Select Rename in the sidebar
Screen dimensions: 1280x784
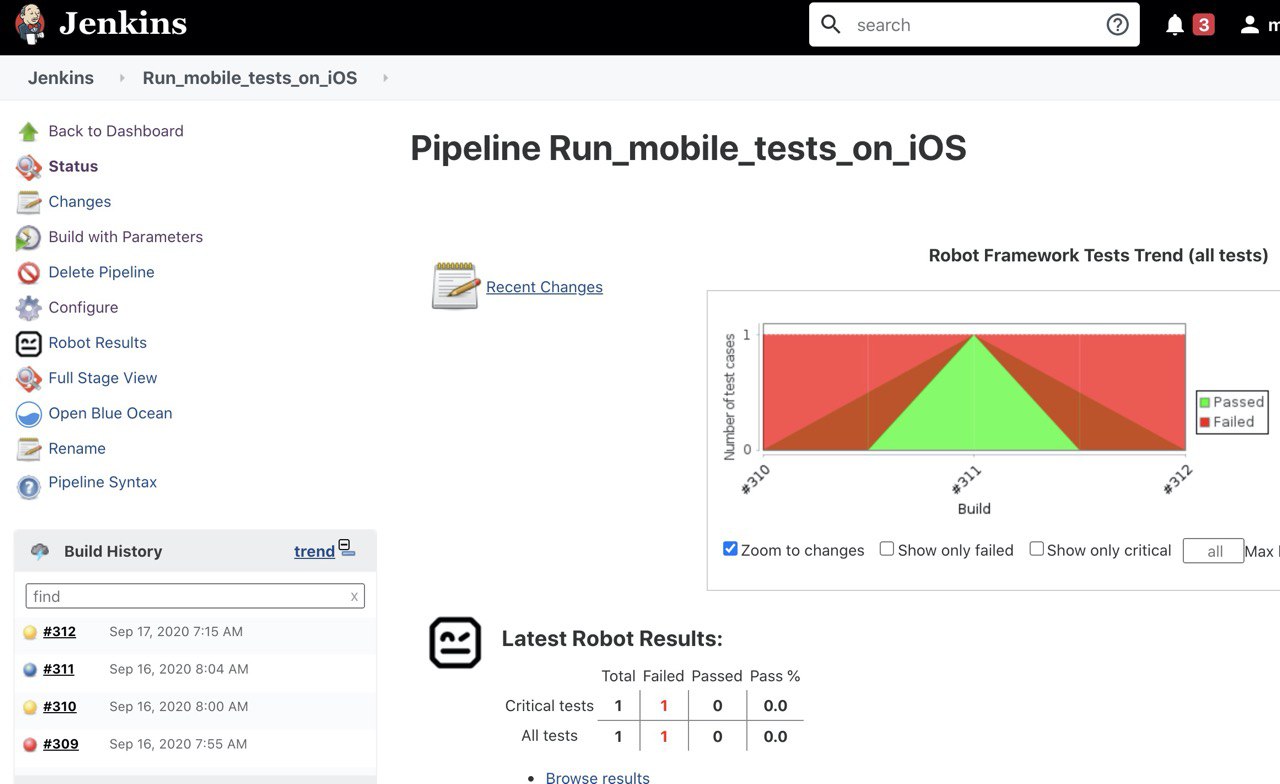tap(77, 448)
